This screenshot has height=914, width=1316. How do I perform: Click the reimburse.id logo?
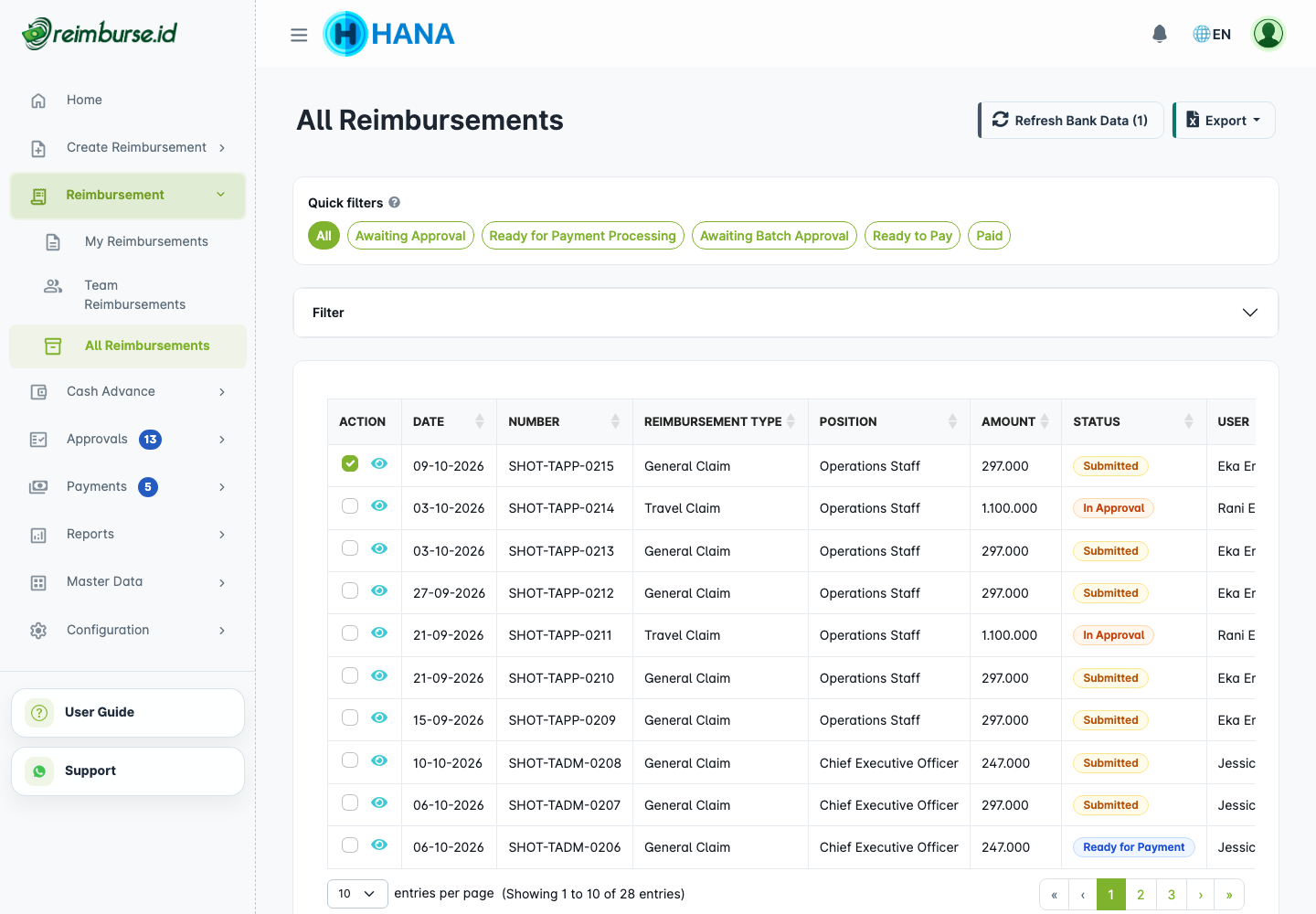point(100,34)
